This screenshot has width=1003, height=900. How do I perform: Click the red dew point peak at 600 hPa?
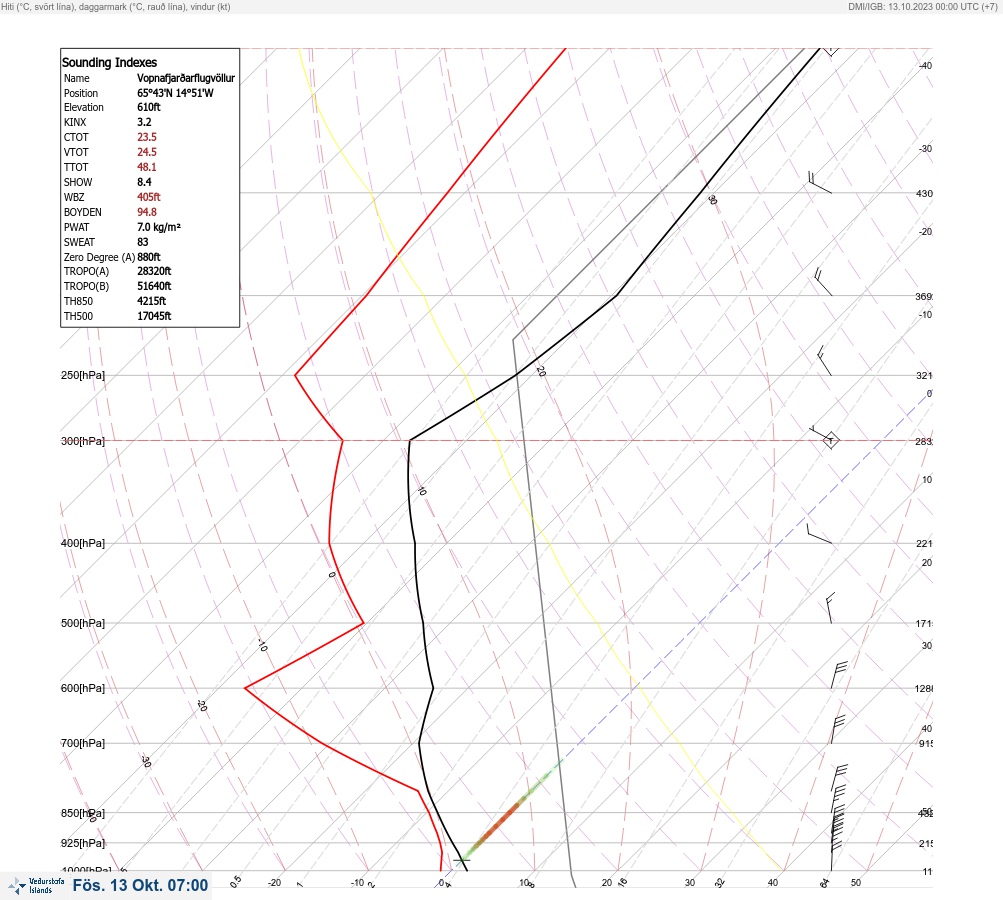coord(246,688)
